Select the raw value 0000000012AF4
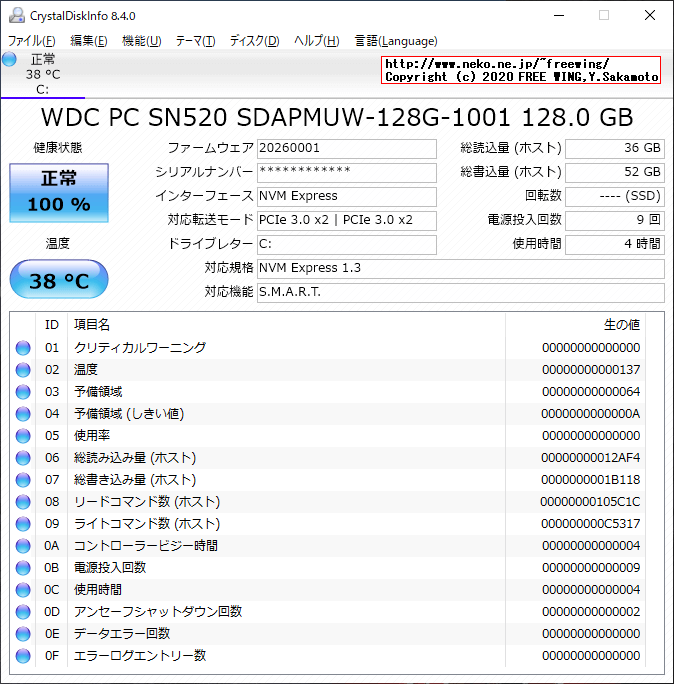 click(591, 458)
